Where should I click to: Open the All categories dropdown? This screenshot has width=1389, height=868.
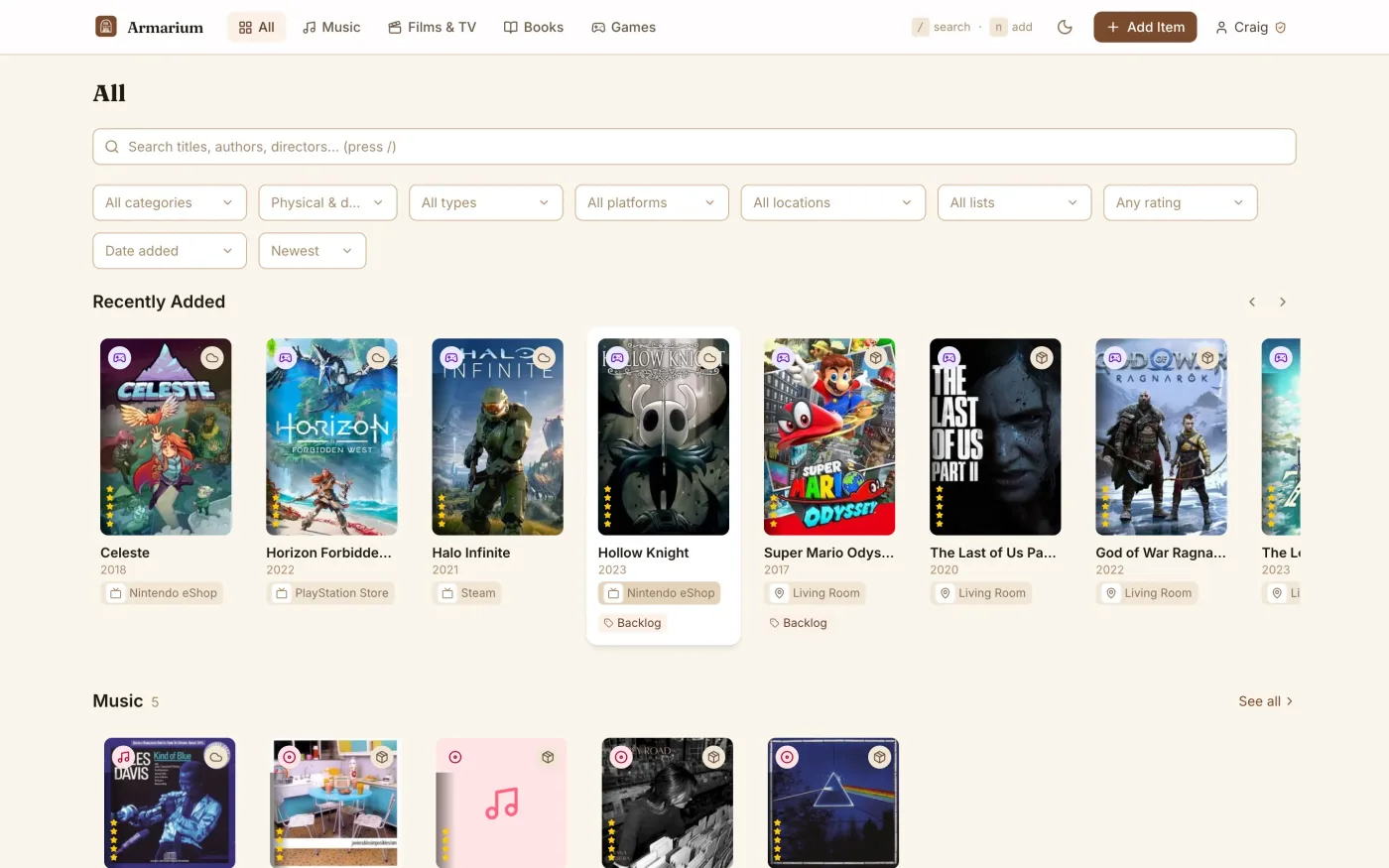click(x=170, y=202)
